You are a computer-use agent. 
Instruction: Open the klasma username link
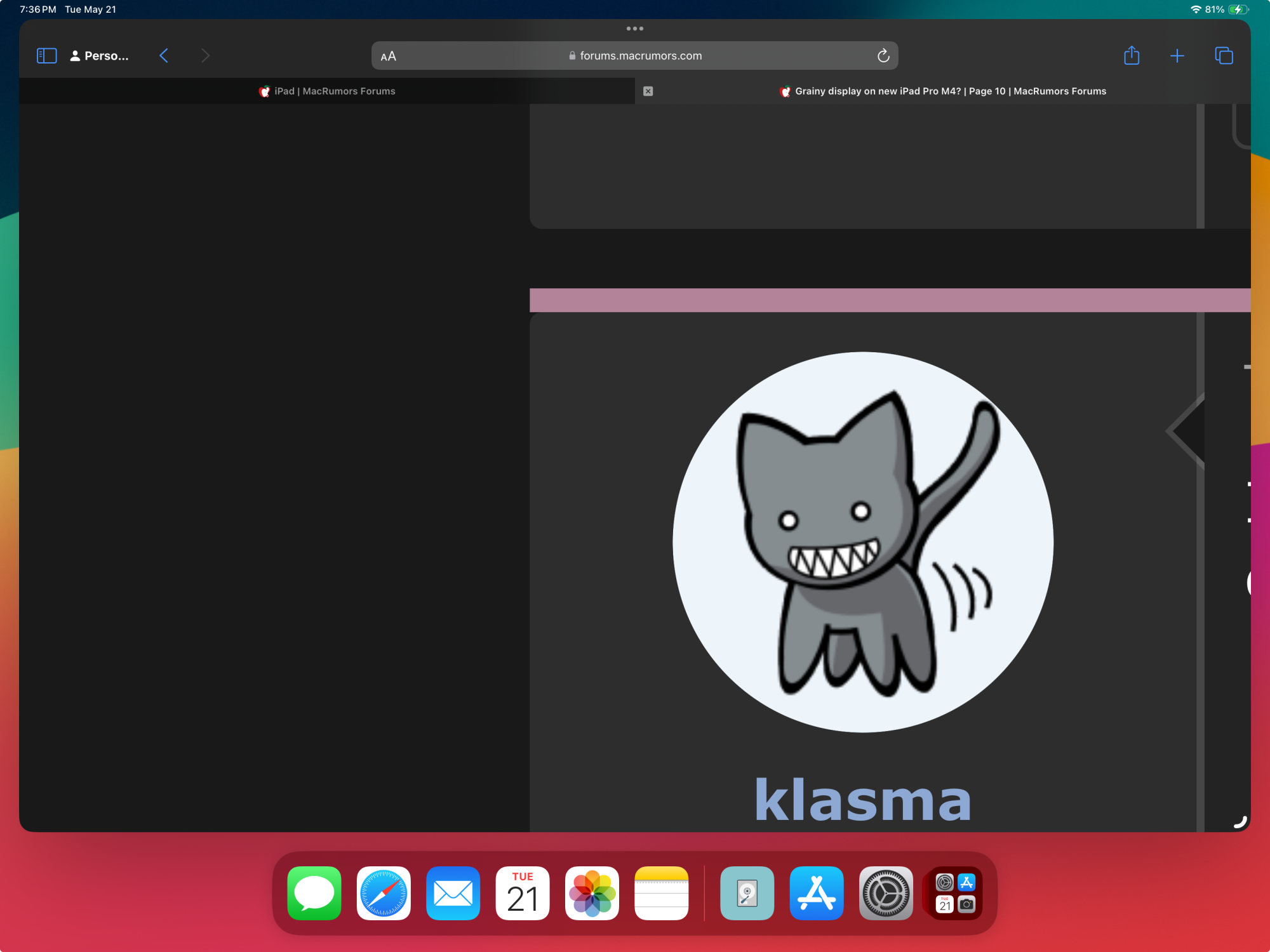[862, 800]
